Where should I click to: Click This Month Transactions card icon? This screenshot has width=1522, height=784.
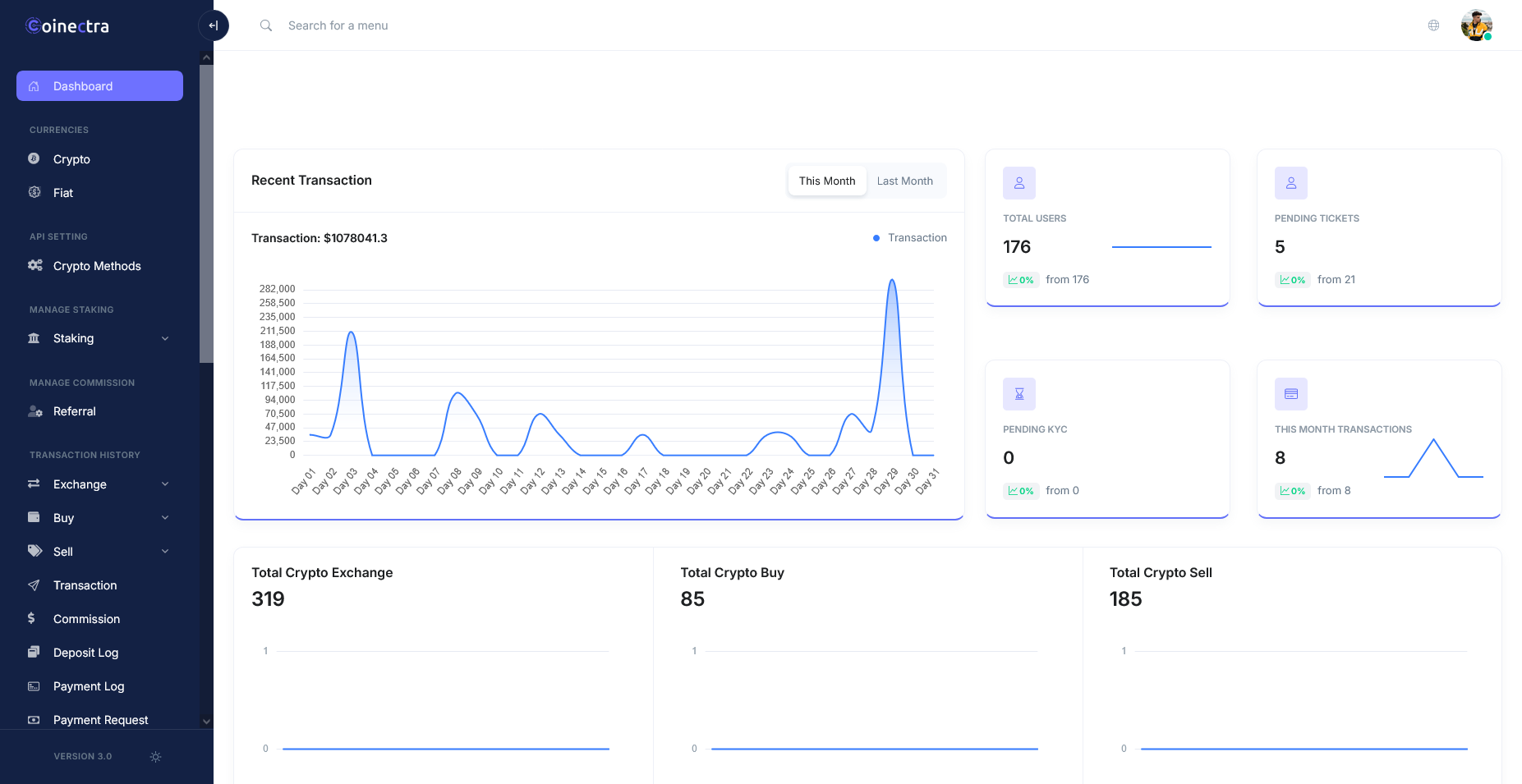(x=1290, y=394)
